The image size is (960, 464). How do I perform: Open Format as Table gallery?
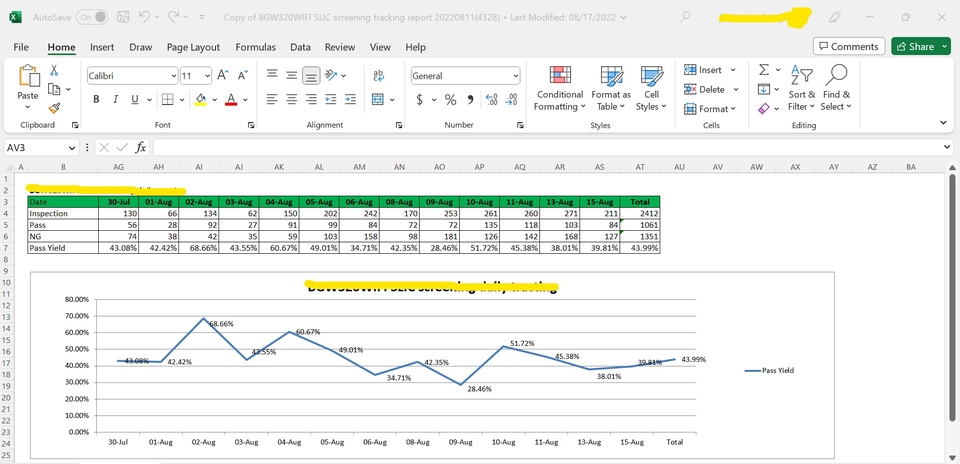[x=611, y=89]
